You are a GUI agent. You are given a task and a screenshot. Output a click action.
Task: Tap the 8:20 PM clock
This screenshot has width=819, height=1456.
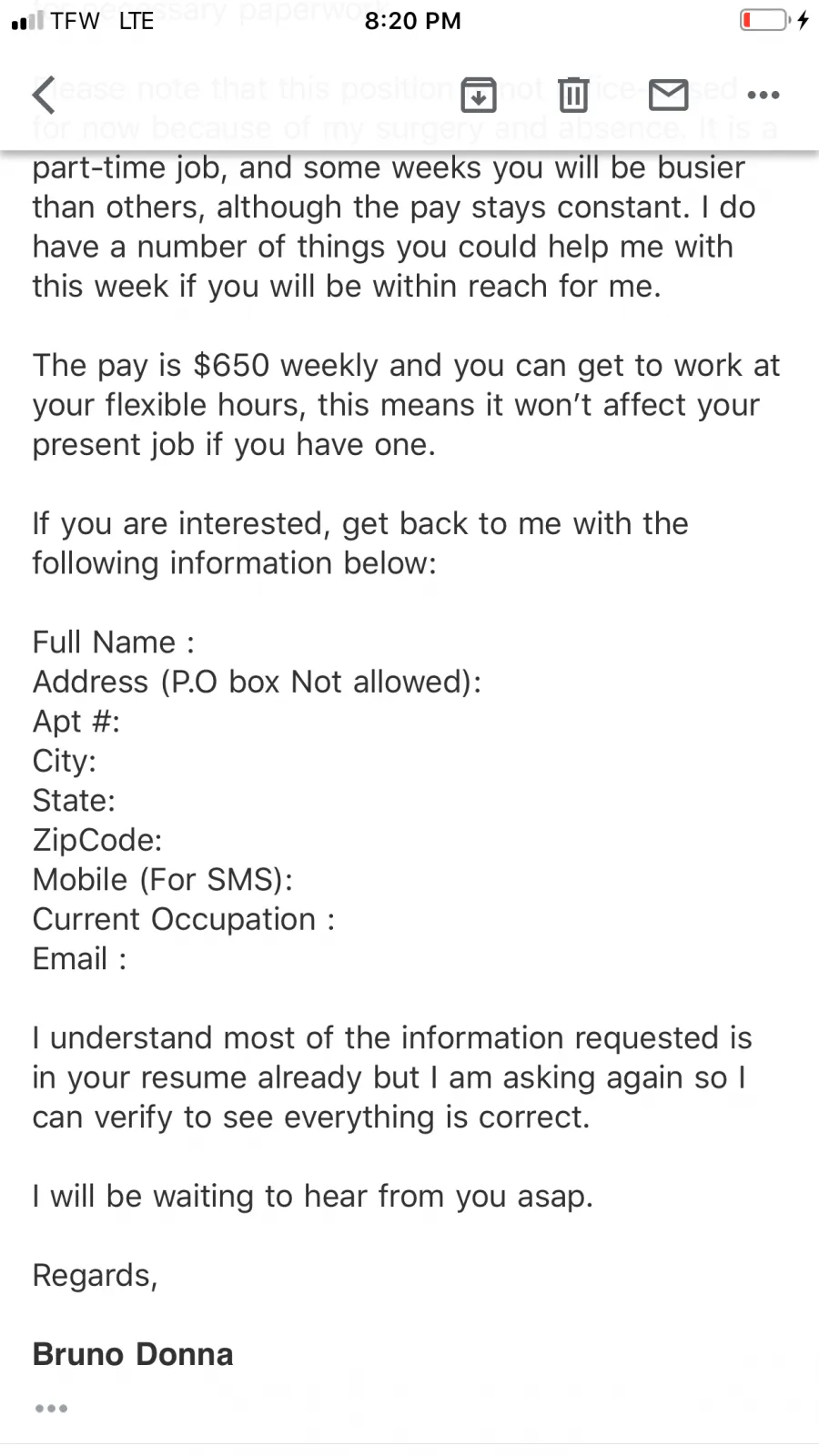point(413,20)
